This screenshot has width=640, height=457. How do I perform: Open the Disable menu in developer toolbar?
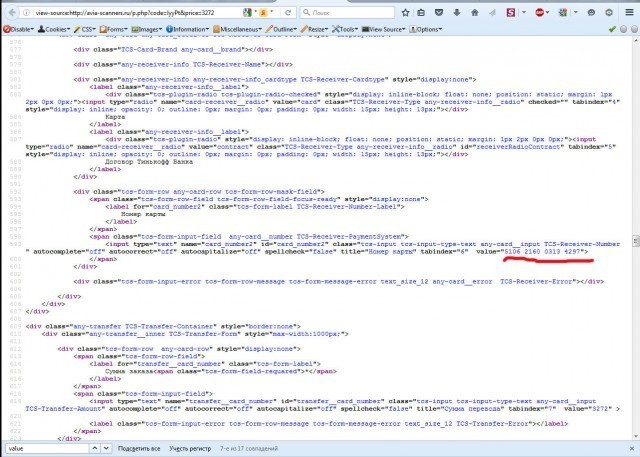click(17, 30)
